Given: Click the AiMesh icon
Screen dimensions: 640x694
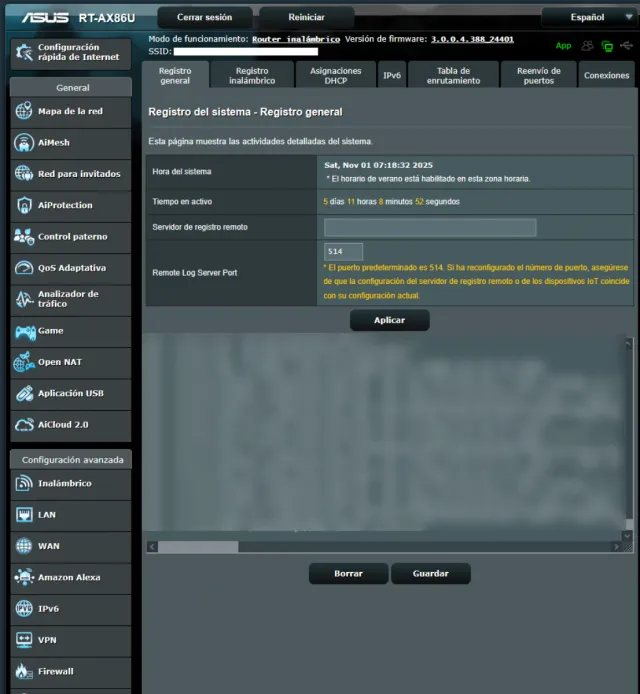Looking at the screenshot, I should click(x=24, y=143).
